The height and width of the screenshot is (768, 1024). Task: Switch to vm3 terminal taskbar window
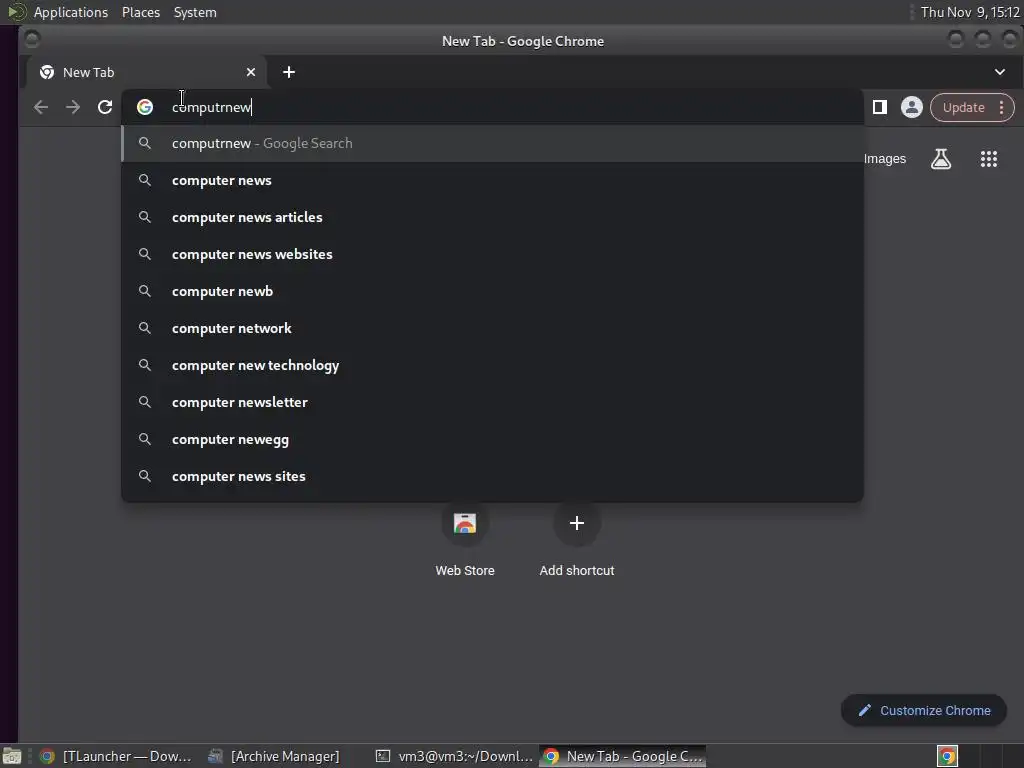pos(455,756)
